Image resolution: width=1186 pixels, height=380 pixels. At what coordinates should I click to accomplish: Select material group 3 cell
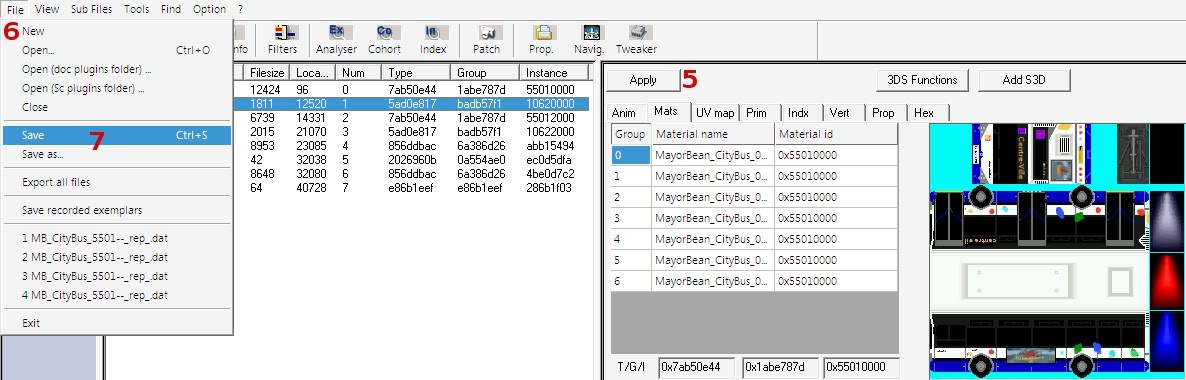click(631, 218)
